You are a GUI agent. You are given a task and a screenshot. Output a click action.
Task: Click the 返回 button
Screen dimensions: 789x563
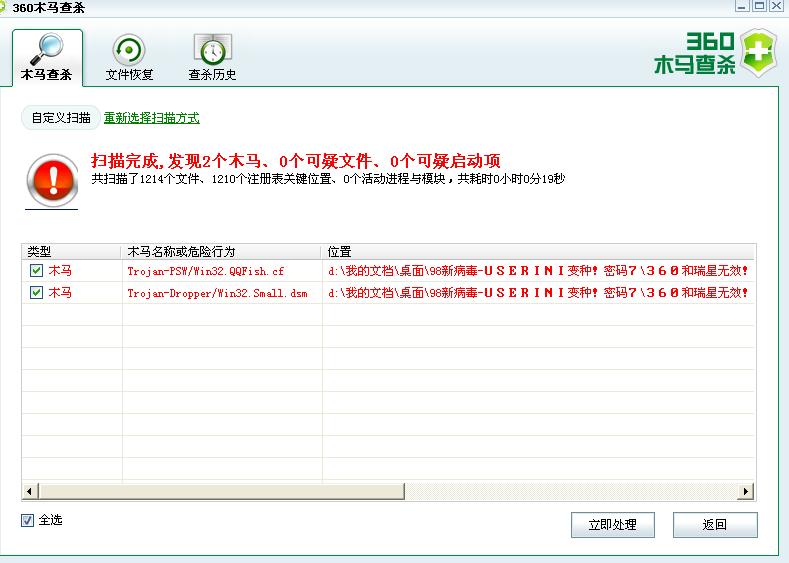[715, 525]
